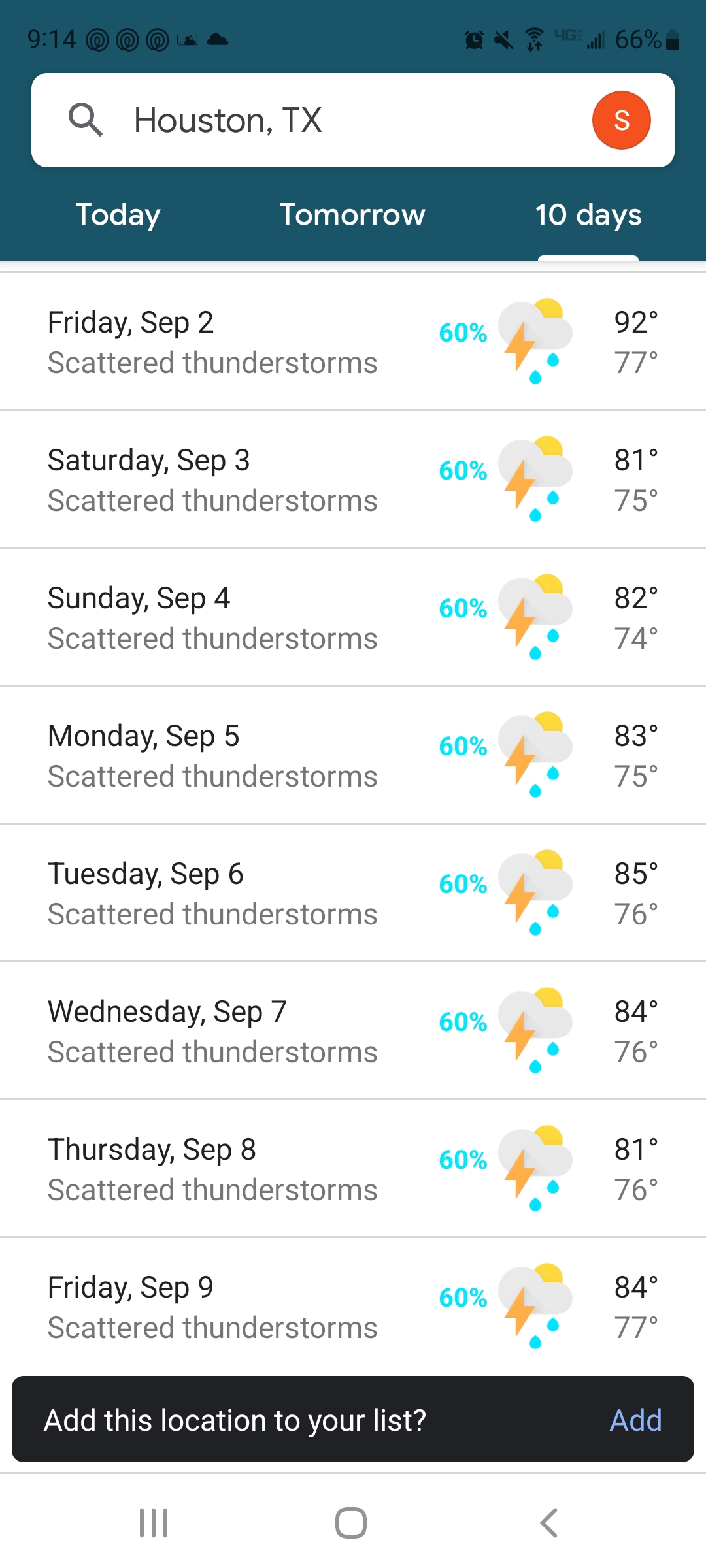Tap Friday Sep 2 thunderstorm icon

coord(535,341)
